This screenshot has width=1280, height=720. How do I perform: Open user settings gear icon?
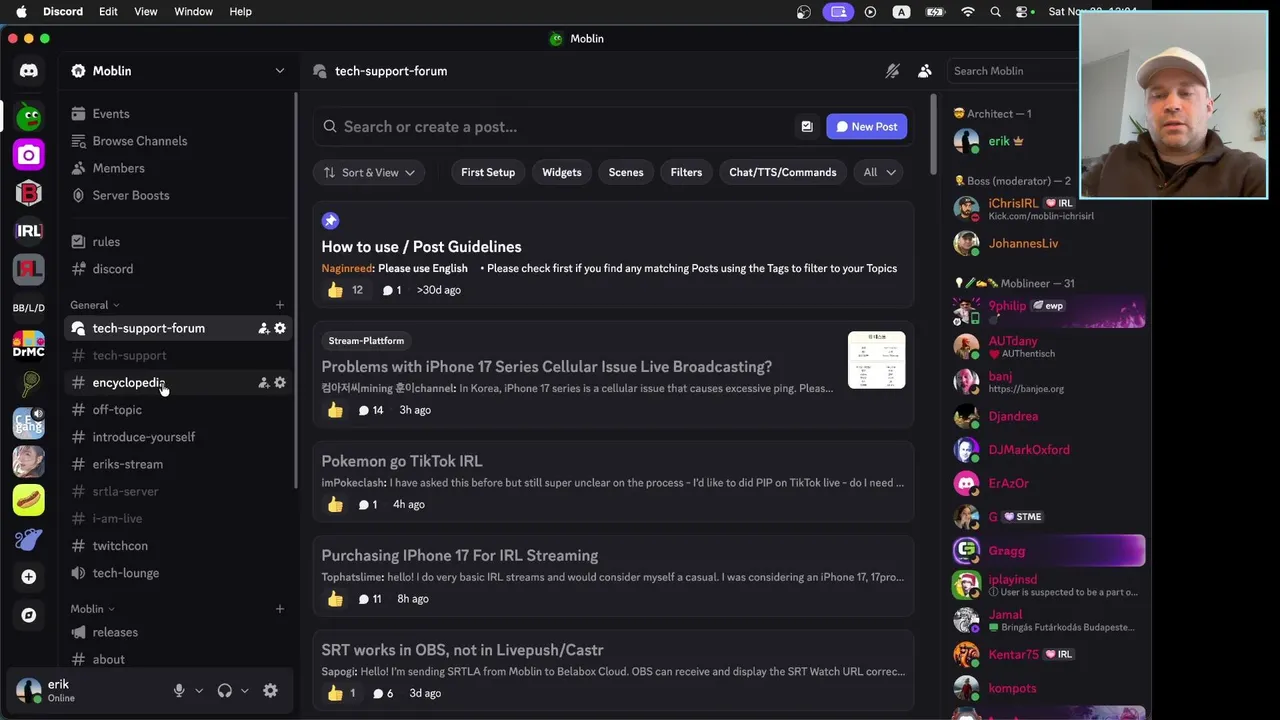(x=270, y=690)
